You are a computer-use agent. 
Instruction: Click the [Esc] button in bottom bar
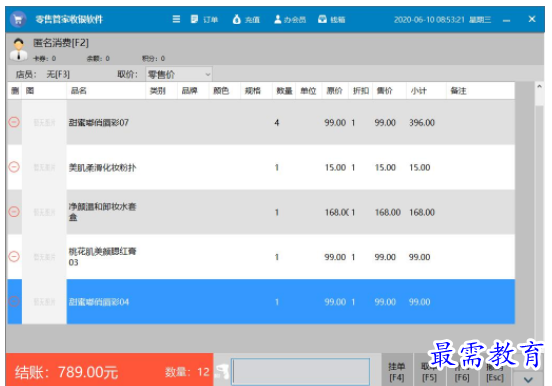[x=495, y=371]
